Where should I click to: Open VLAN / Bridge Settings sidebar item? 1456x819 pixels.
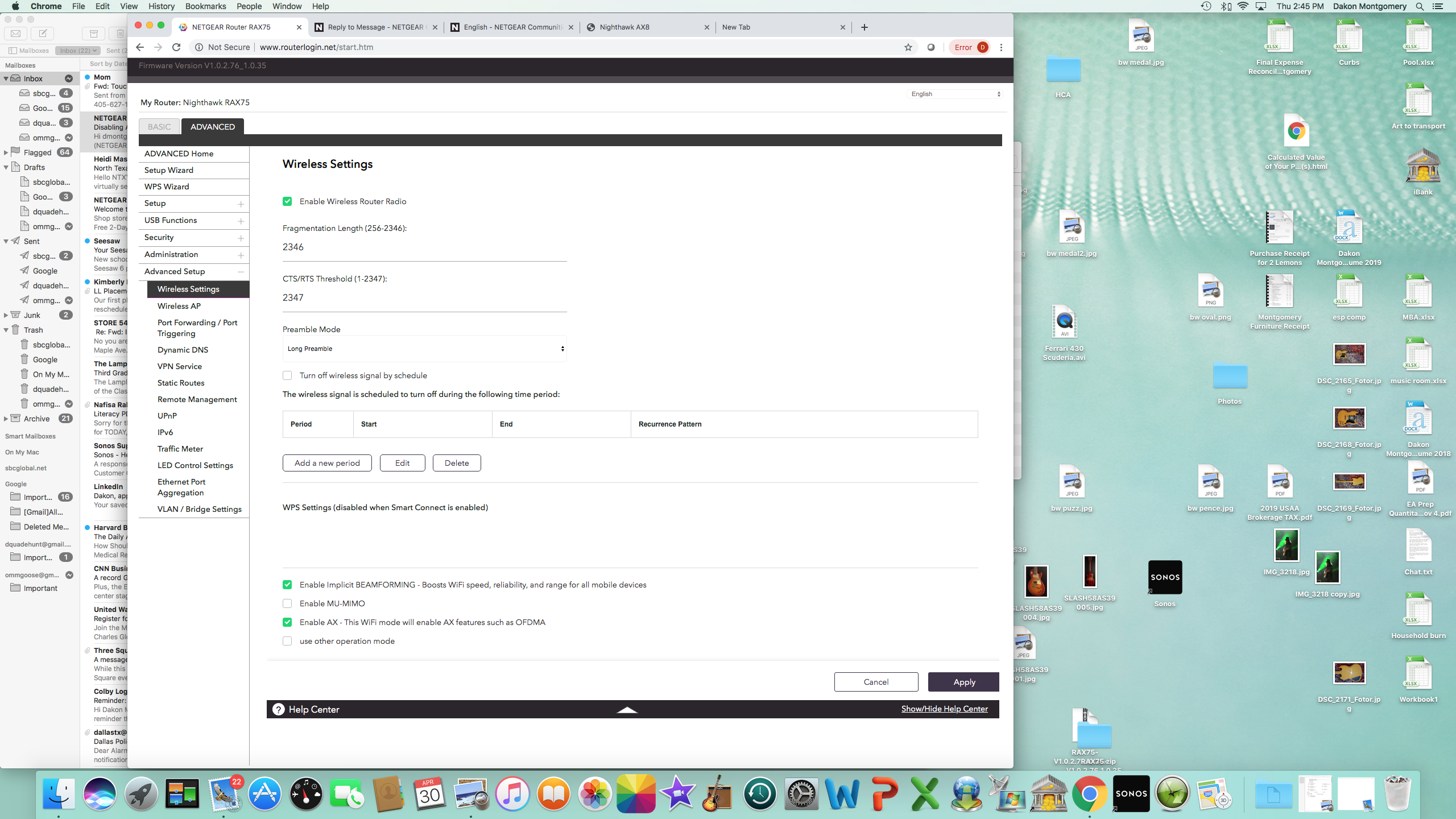[x=200, y=509]
